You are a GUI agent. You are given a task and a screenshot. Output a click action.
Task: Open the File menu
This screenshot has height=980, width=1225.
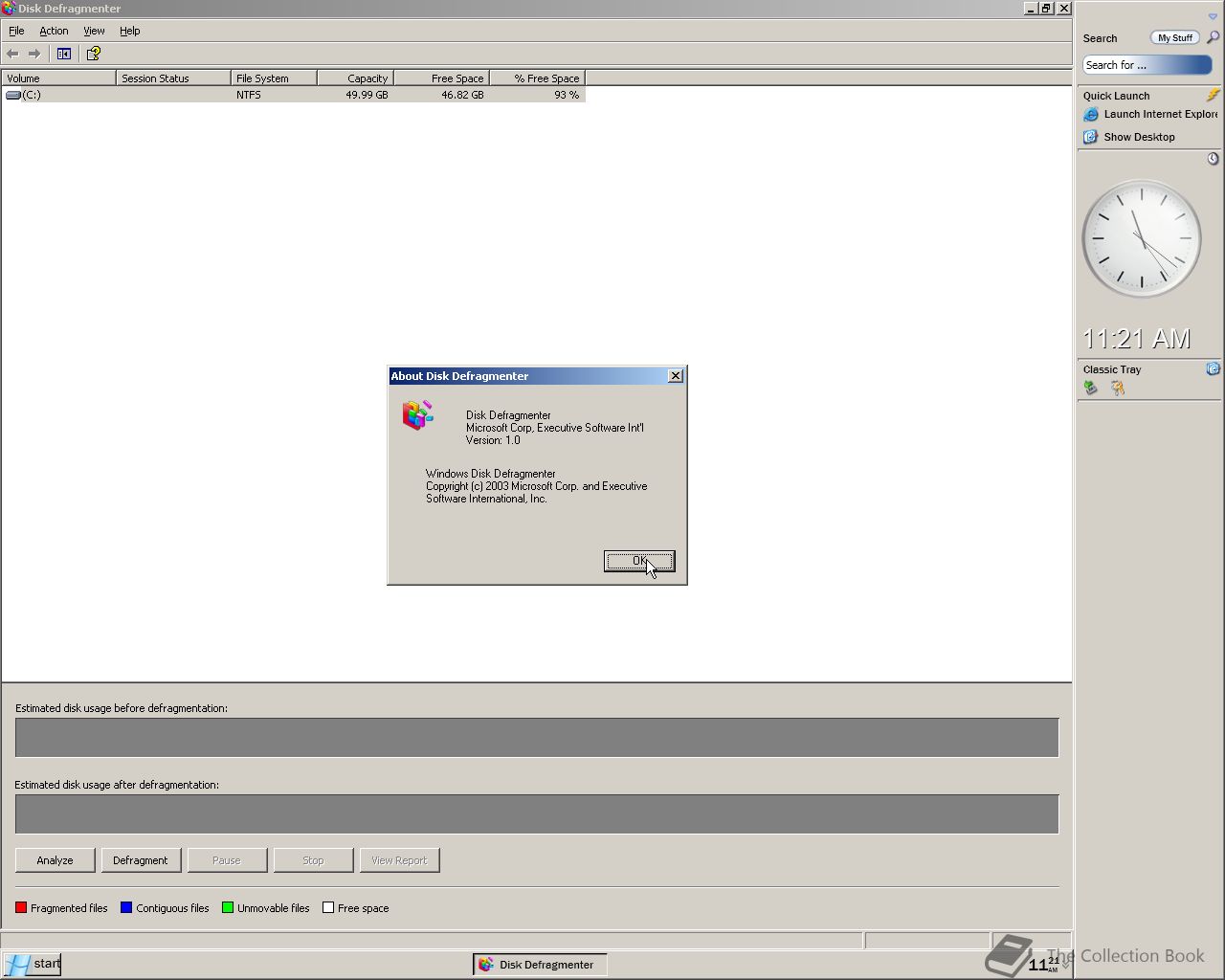(16, 31)
